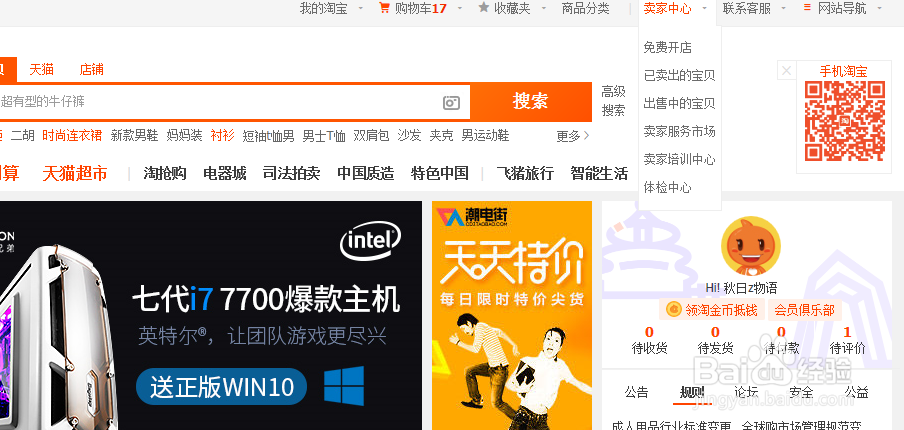Select 已卖出的宝贝 menu entry

[x=679, y=76]
